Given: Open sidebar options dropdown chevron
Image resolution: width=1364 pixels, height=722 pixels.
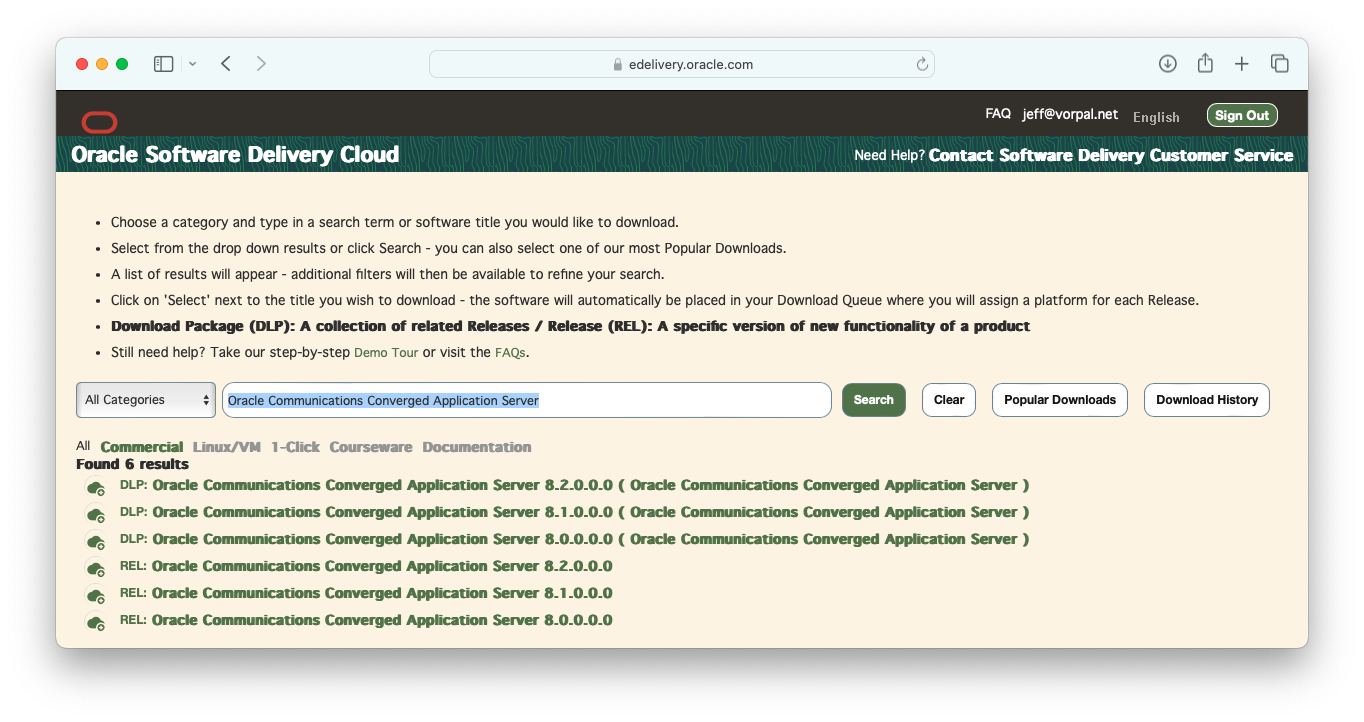Looking at the screenshot, I should [x=192, y=64].
